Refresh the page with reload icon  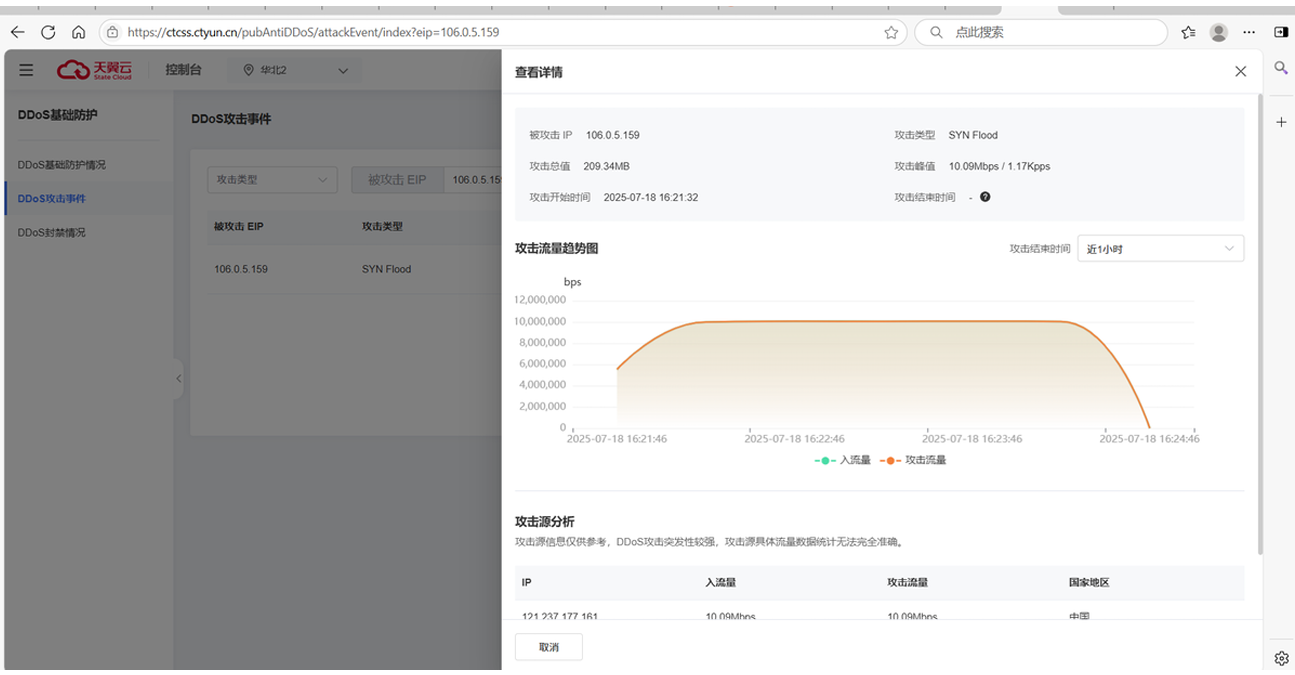point(48,32)
